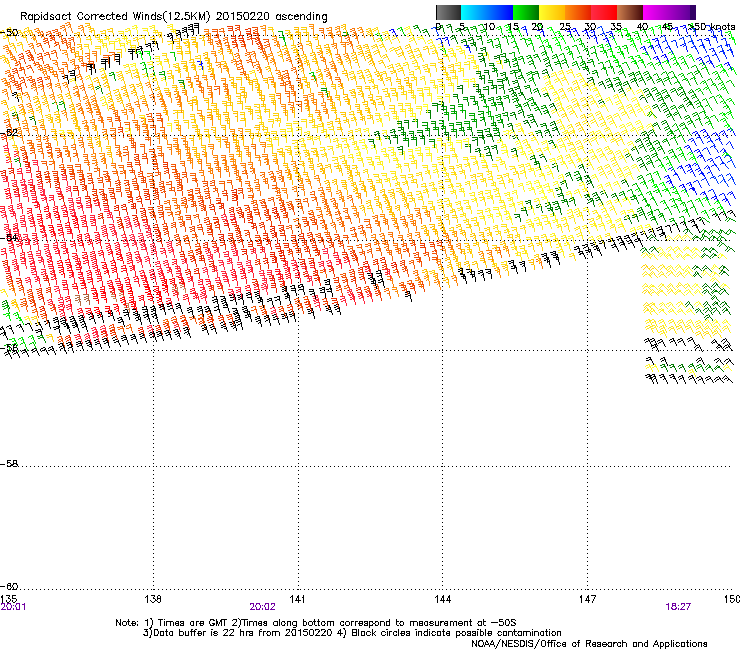The image size is (740, 650).
Task: Click the legend tick label '35'
Action: click(x=616, y=26)
